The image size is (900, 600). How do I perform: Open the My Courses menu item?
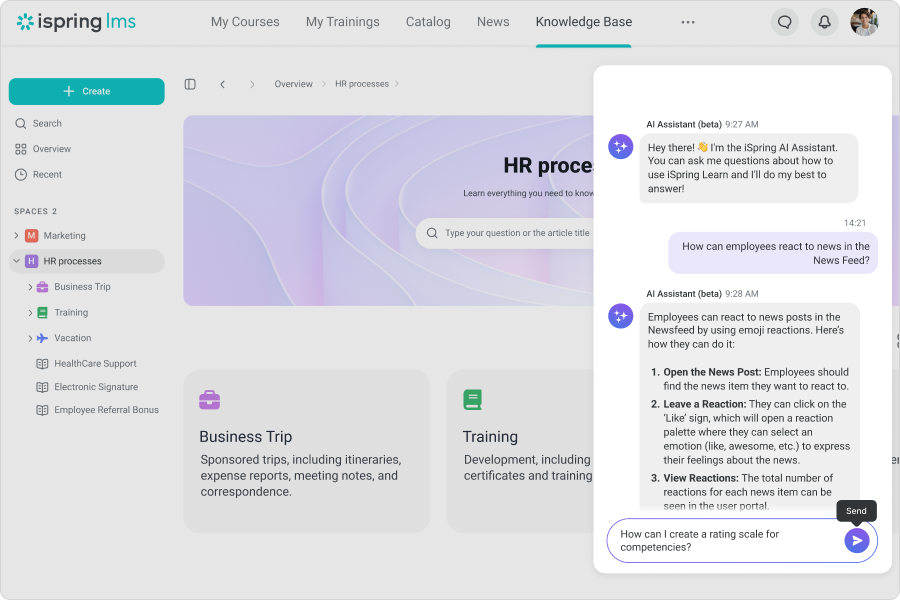pyautogui.click(x=245, y=21)
